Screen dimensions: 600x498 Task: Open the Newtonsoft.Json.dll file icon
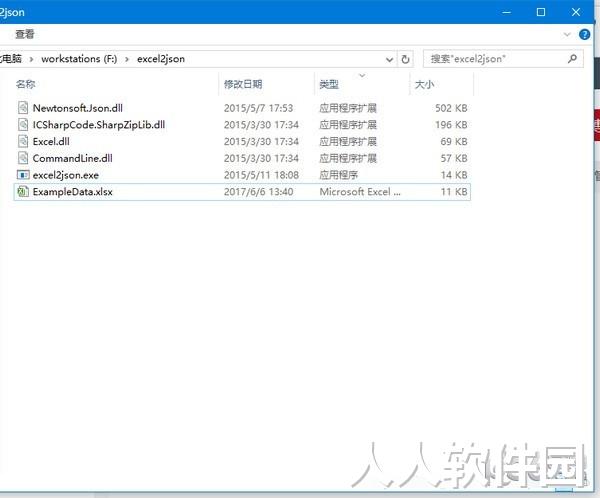23,108
